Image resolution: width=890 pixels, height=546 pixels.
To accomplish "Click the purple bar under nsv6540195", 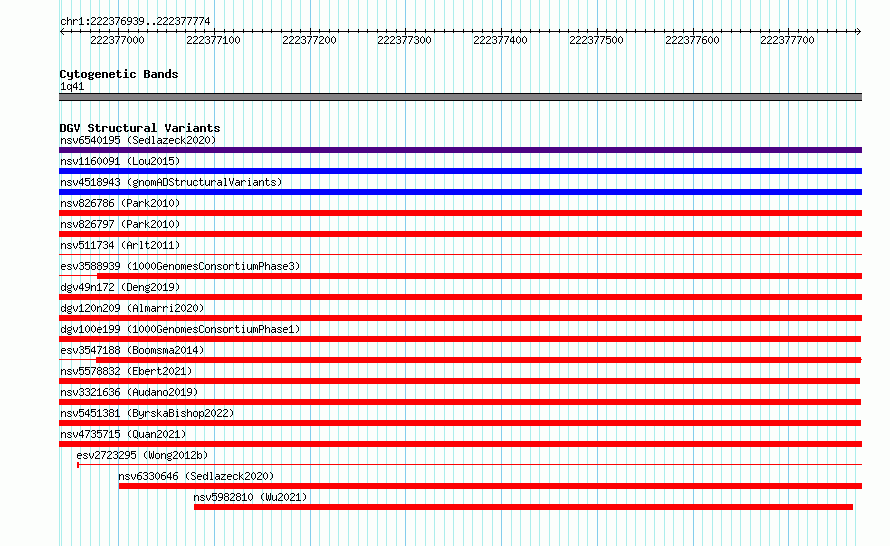I will [460, 150].
